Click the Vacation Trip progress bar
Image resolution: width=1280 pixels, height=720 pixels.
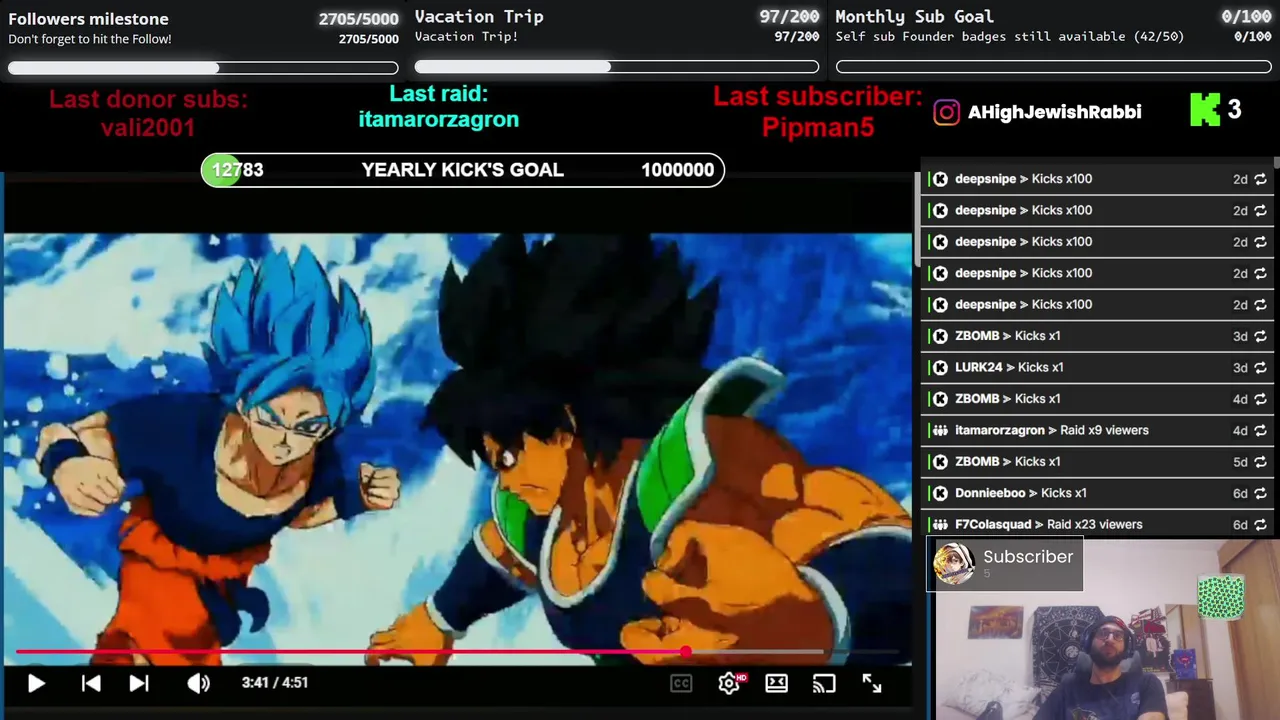(x=617, y=67)
